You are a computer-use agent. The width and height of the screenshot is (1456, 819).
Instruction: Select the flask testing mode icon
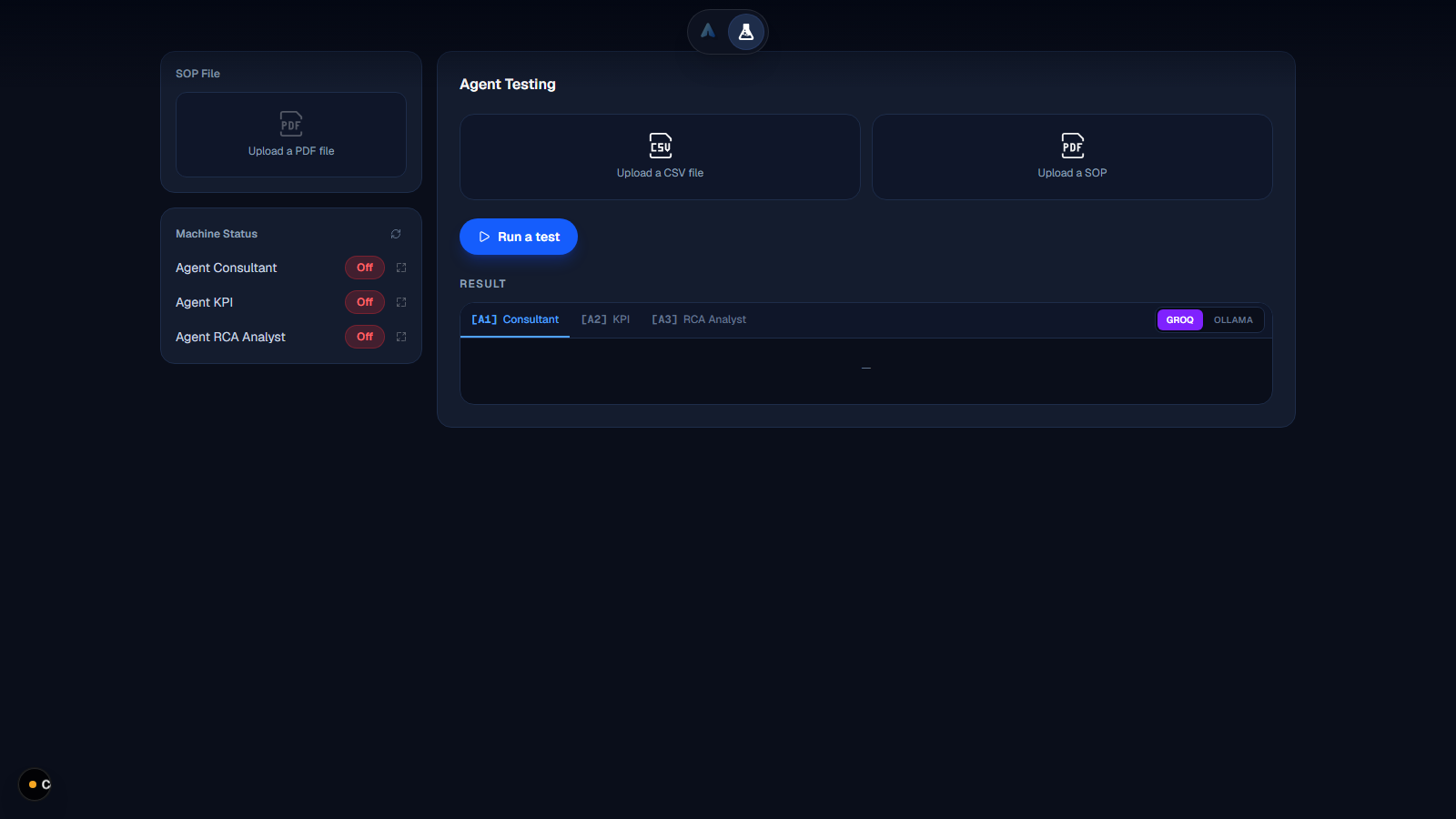click(x=746, y=32)
